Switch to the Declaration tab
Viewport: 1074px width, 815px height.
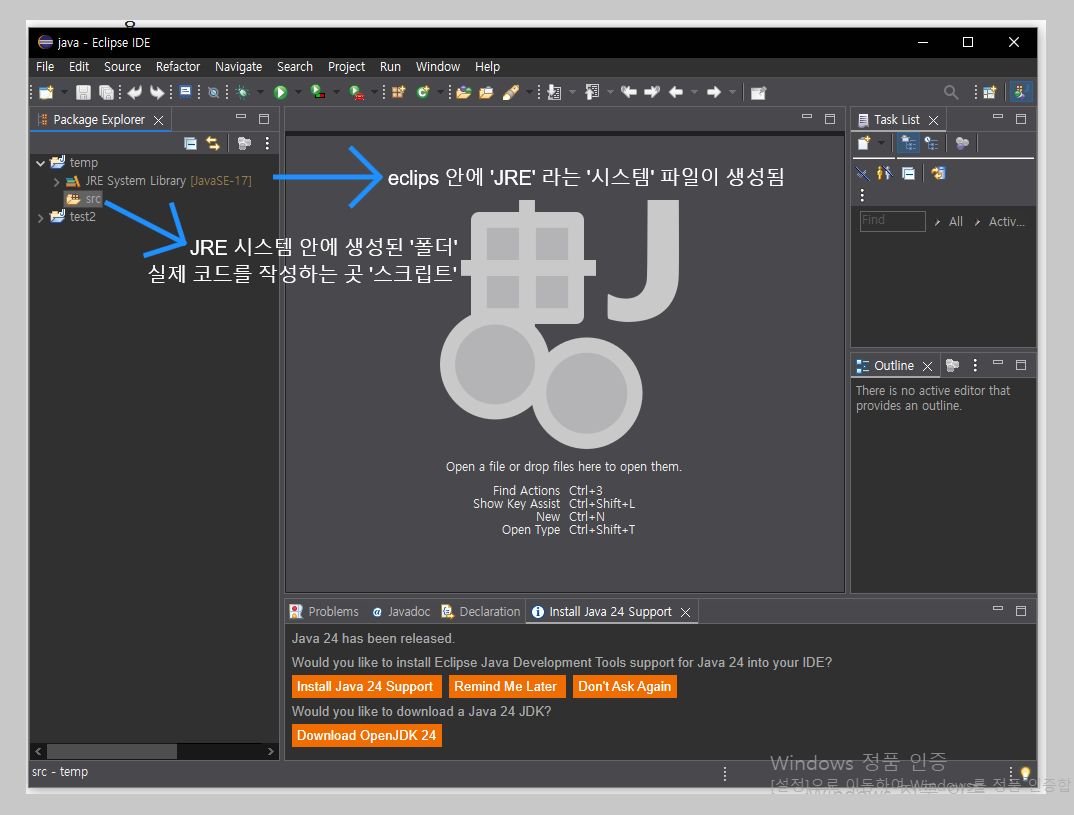tap(482, 612)
